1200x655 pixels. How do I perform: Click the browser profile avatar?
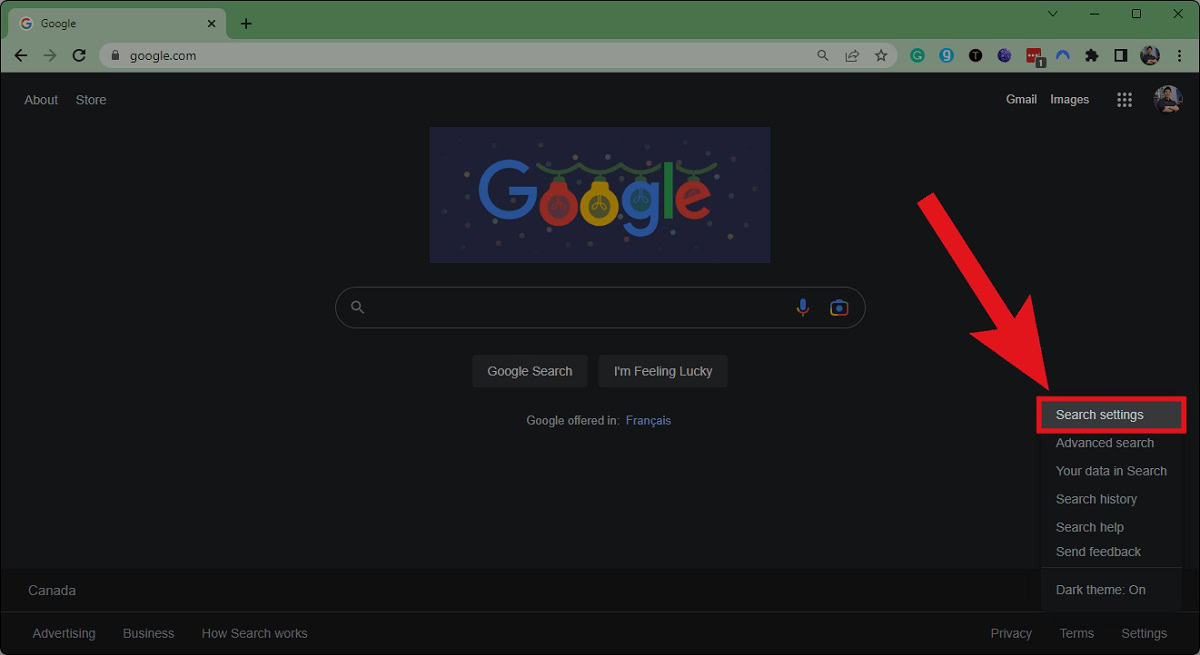coord(1150,55)
